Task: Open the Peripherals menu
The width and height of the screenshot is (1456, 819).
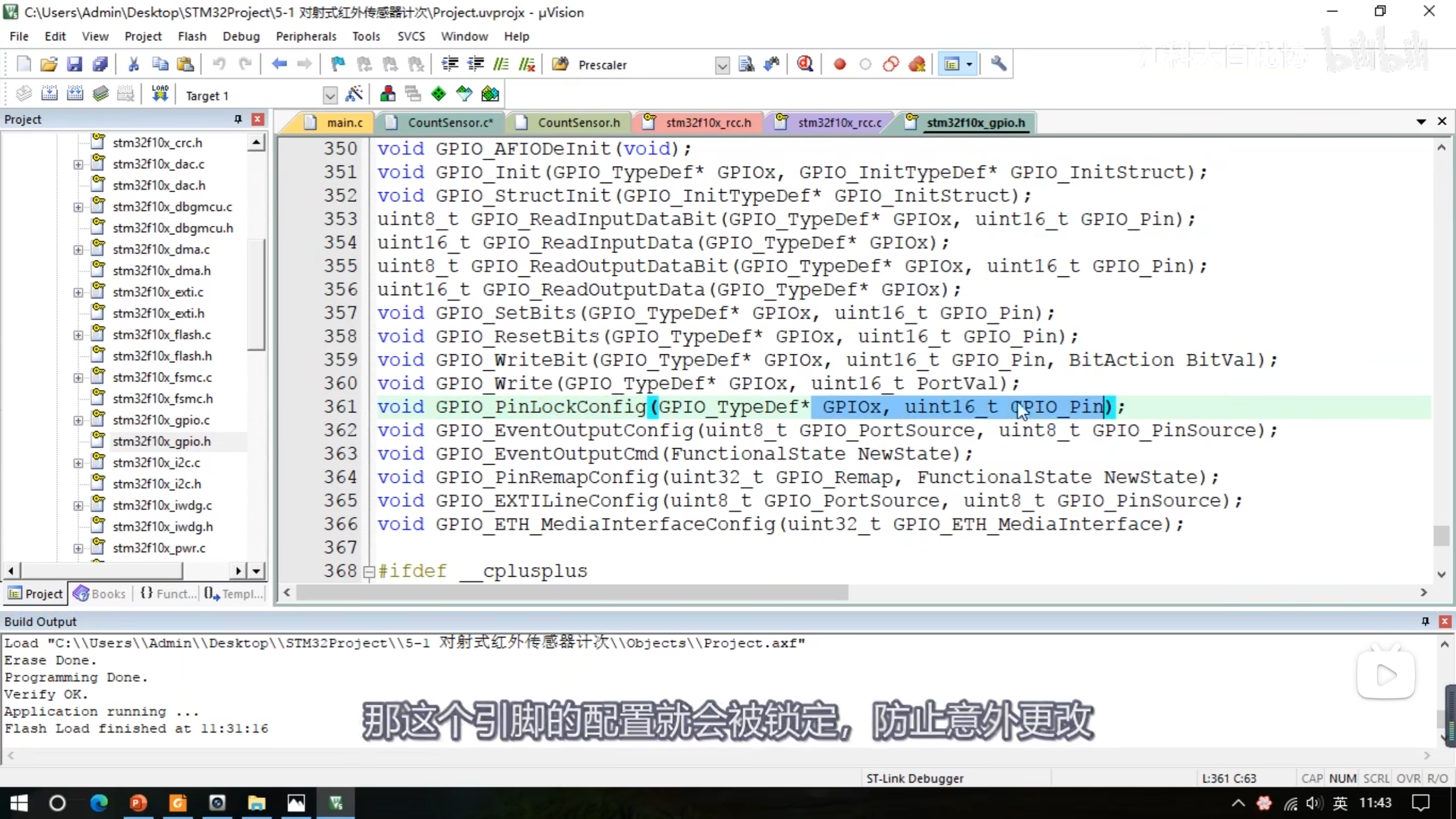Action: [x=305, y=36]
